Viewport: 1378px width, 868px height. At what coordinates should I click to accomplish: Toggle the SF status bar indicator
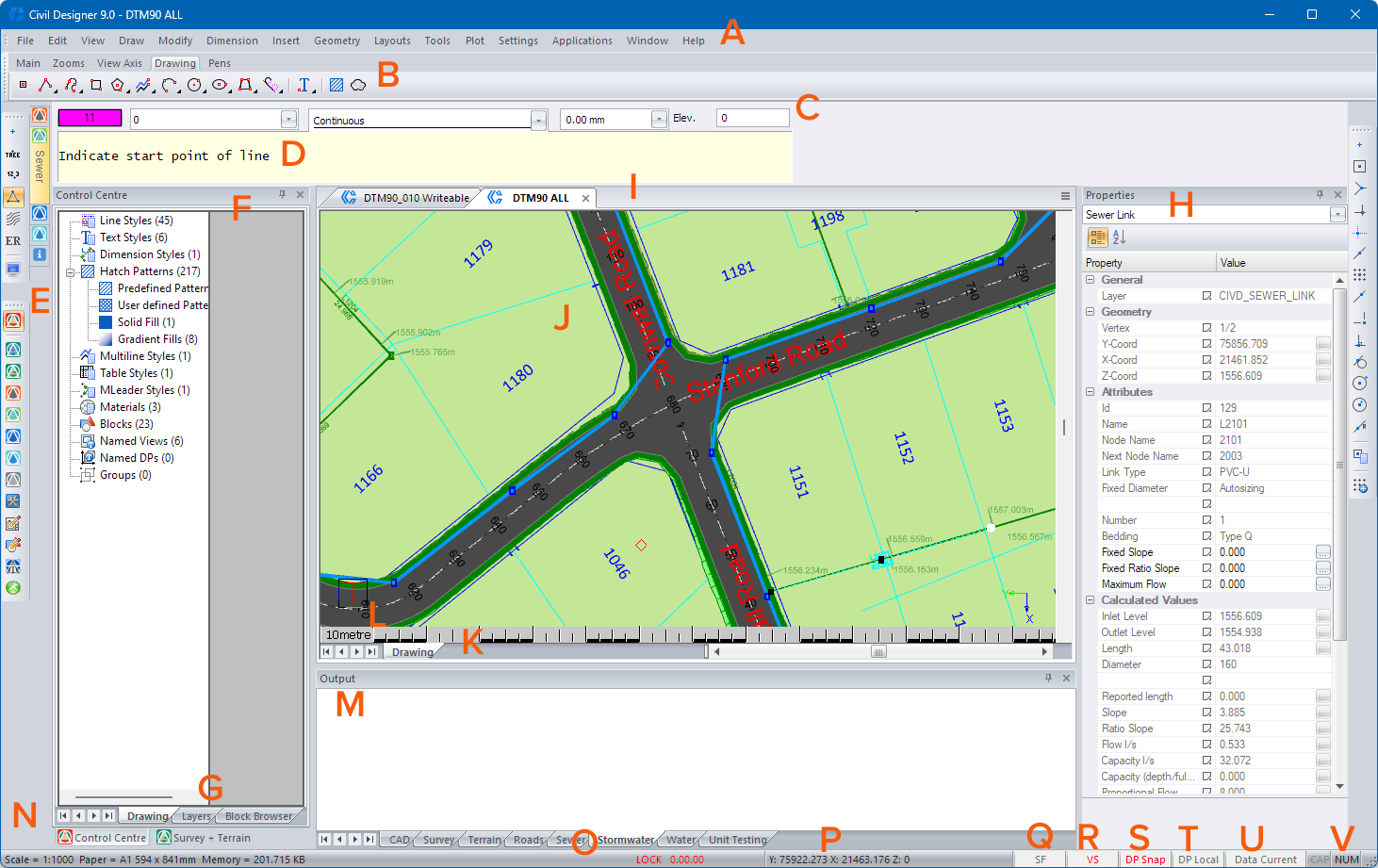pyautogui.click(x=1040, y=860)
